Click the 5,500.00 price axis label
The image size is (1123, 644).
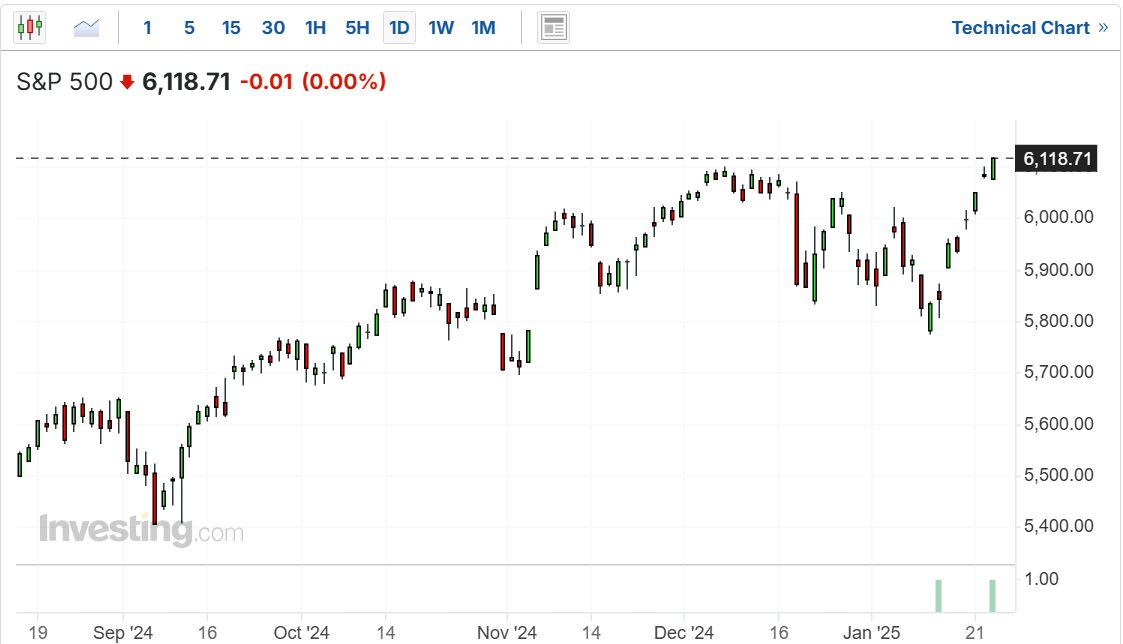coord(1059,475)
